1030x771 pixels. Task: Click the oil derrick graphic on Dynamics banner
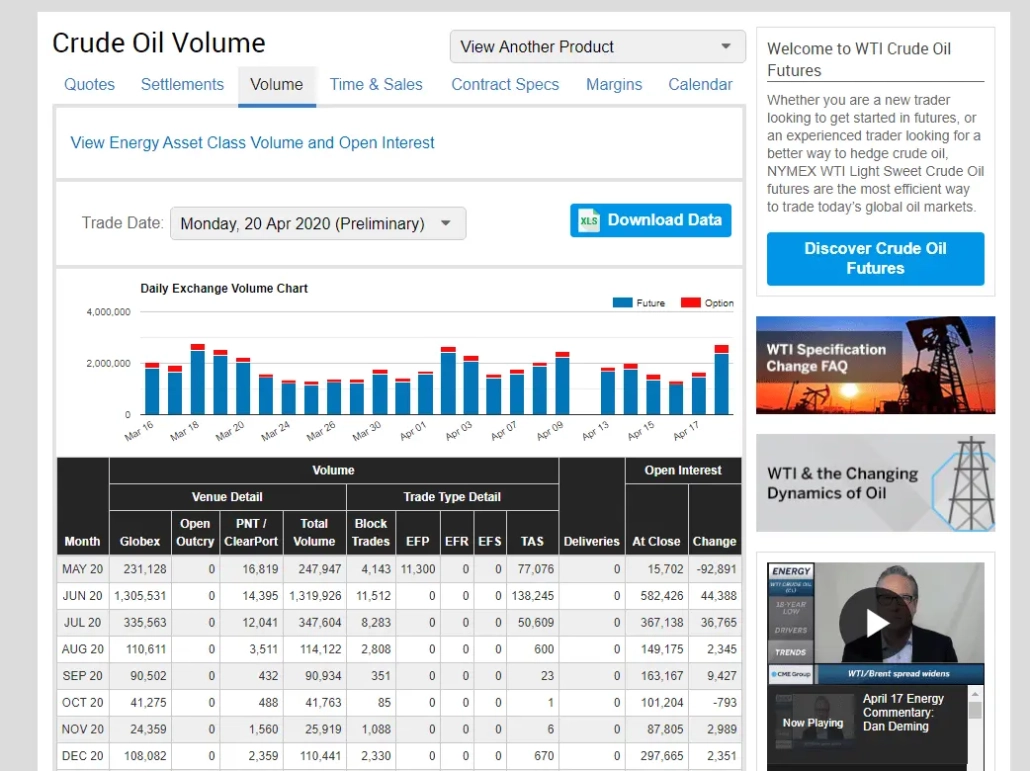(964, 483)
